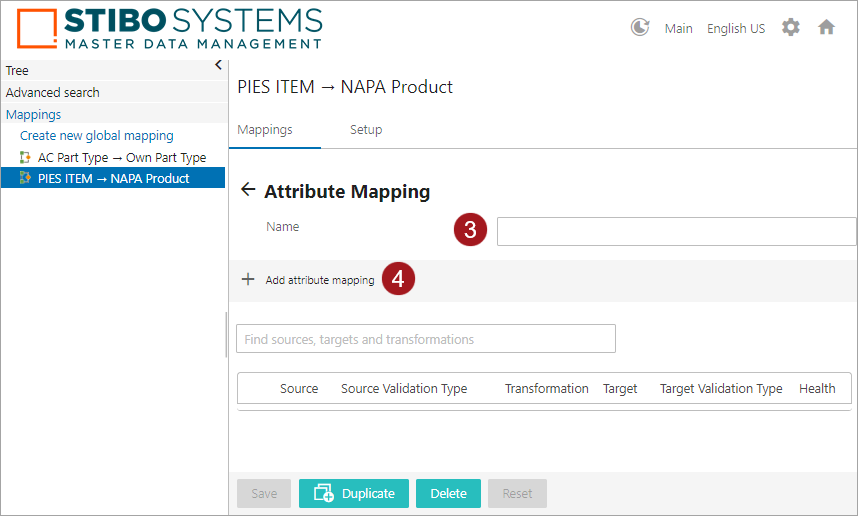Go to the home icon
The height and width of the screenshot is (516, 858).
click(x=826, y=28)
